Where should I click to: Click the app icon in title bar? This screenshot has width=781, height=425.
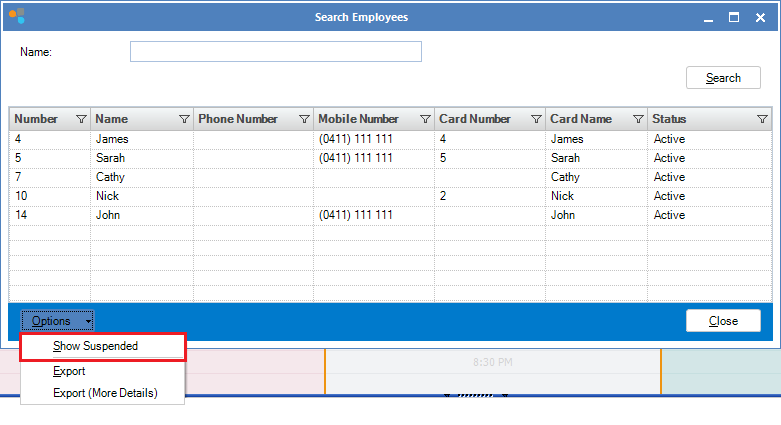click(x=16, y=17)
